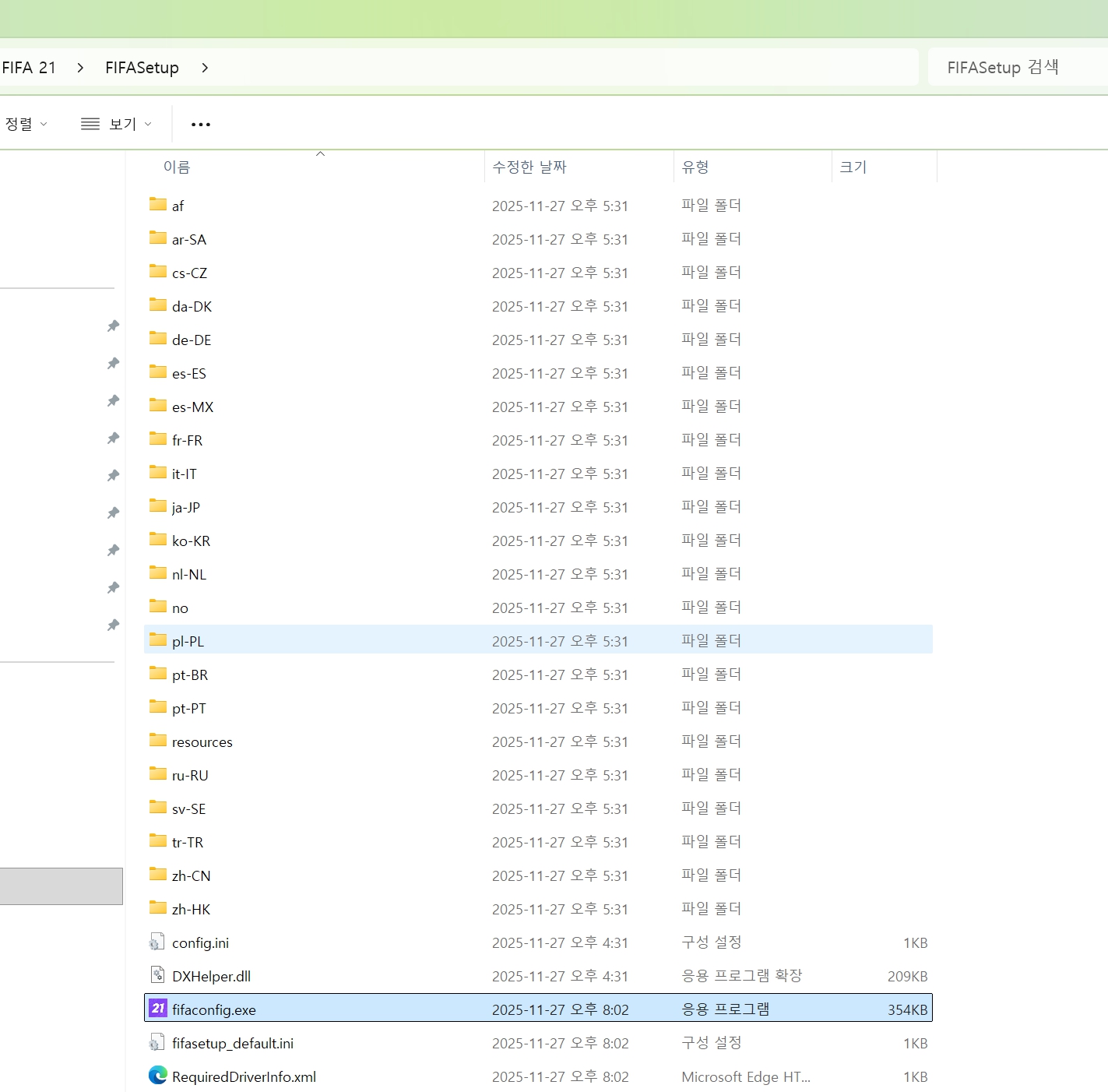
Task: Click the it-IT folder icon
Action: 158,473
